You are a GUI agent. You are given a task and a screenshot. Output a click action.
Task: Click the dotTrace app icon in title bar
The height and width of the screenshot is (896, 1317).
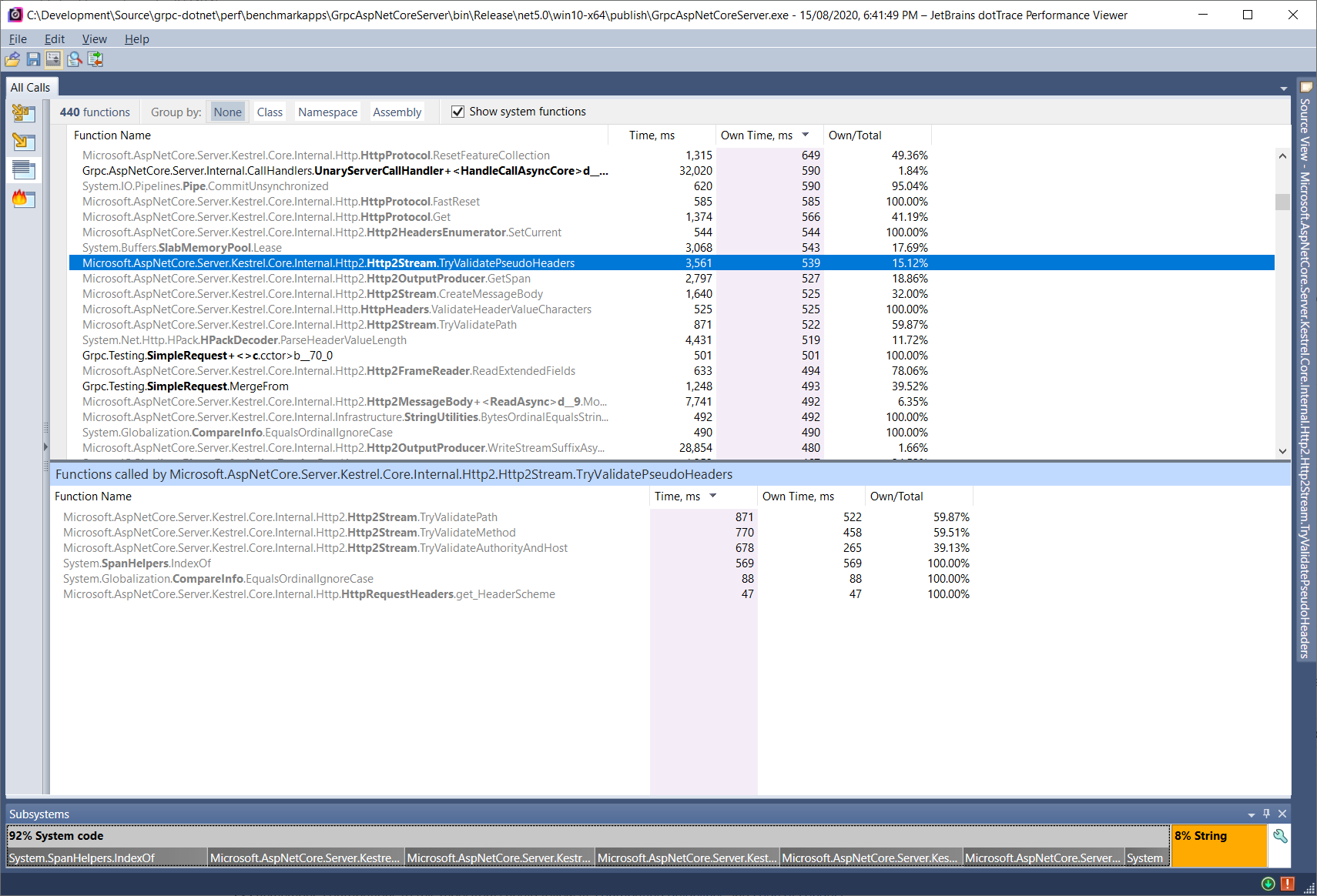coord(14,15)
